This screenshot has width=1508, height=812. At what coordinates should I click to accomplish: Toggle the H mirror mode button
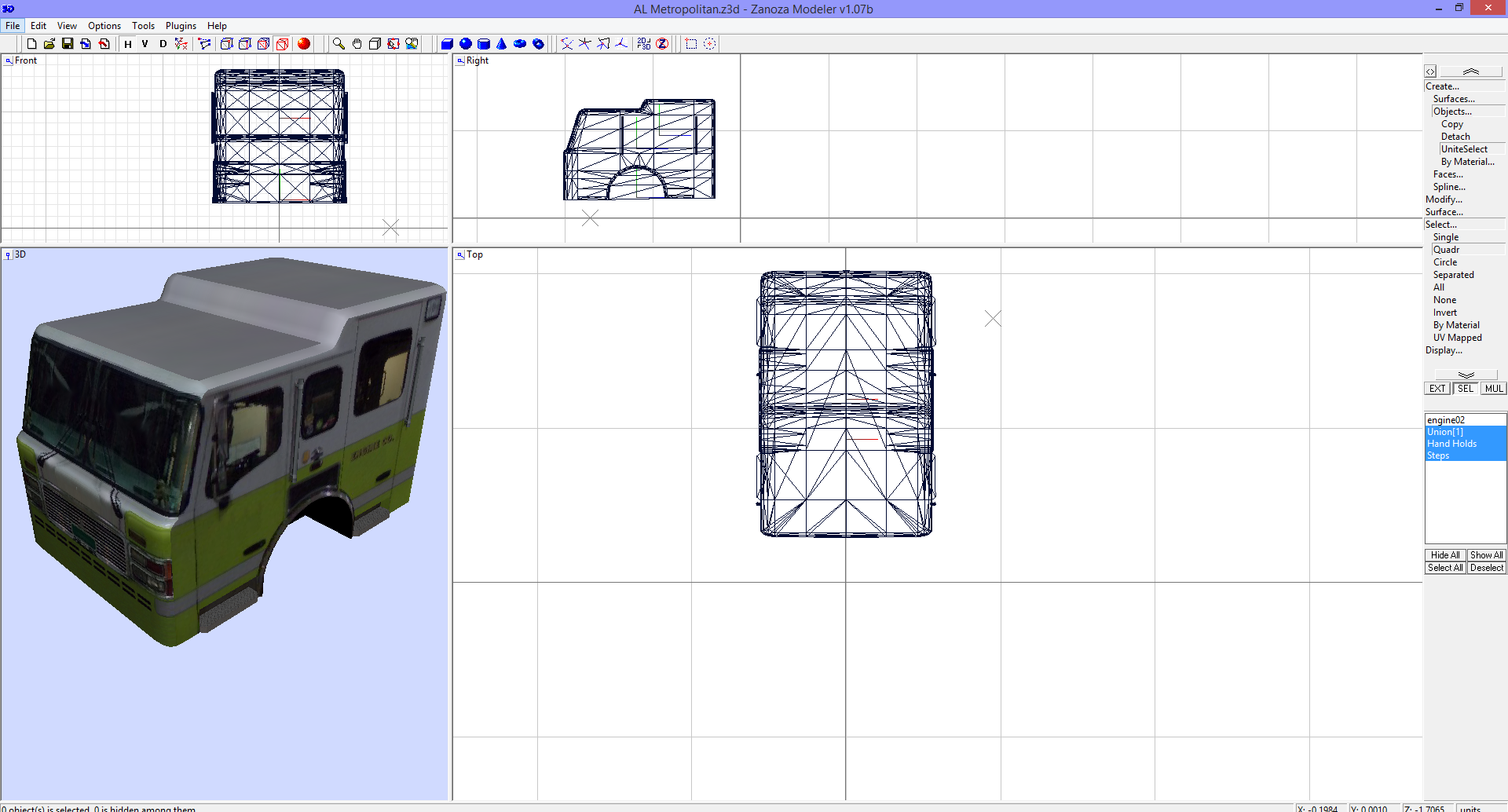coord(128,44)
